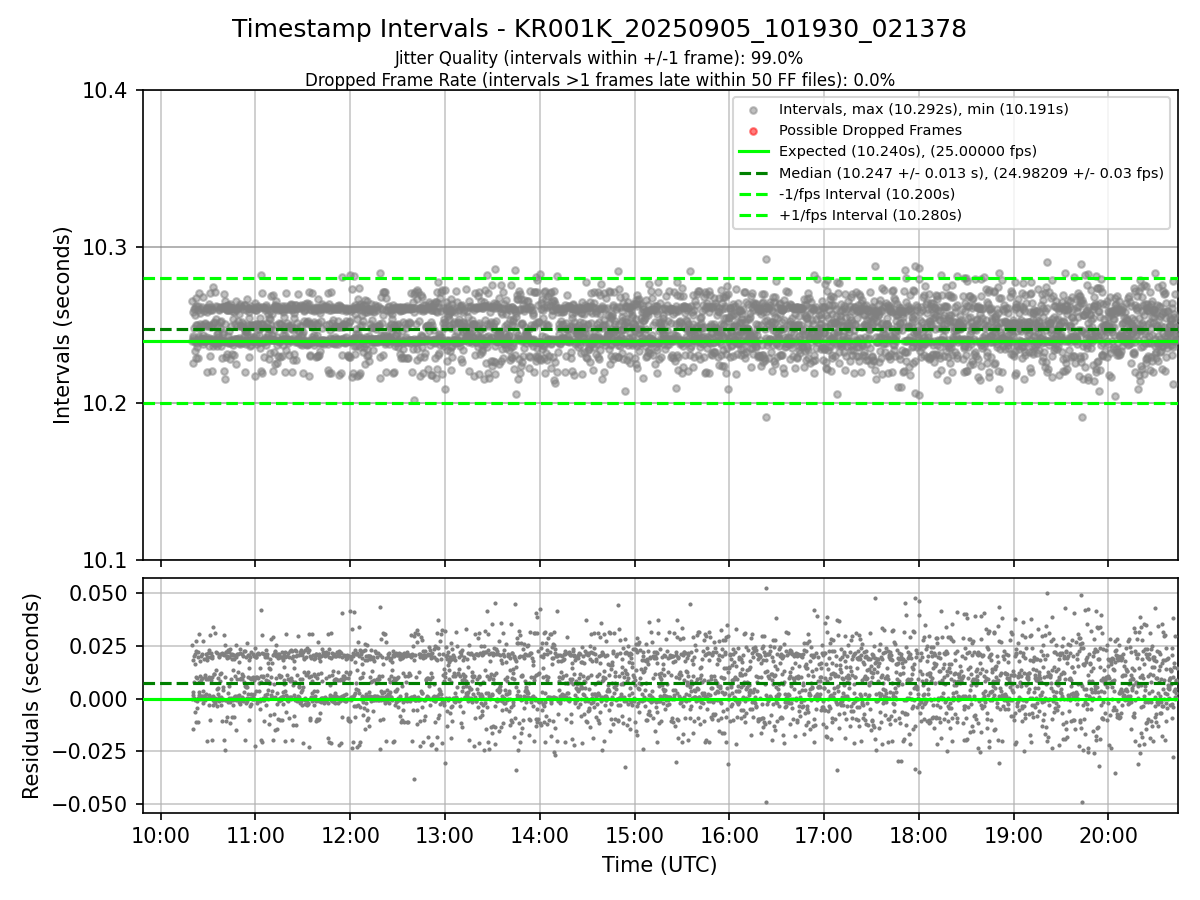Click the 18:00 time tick label
The height and width of the screenshot is (900, 1200).
pos(919,836)
